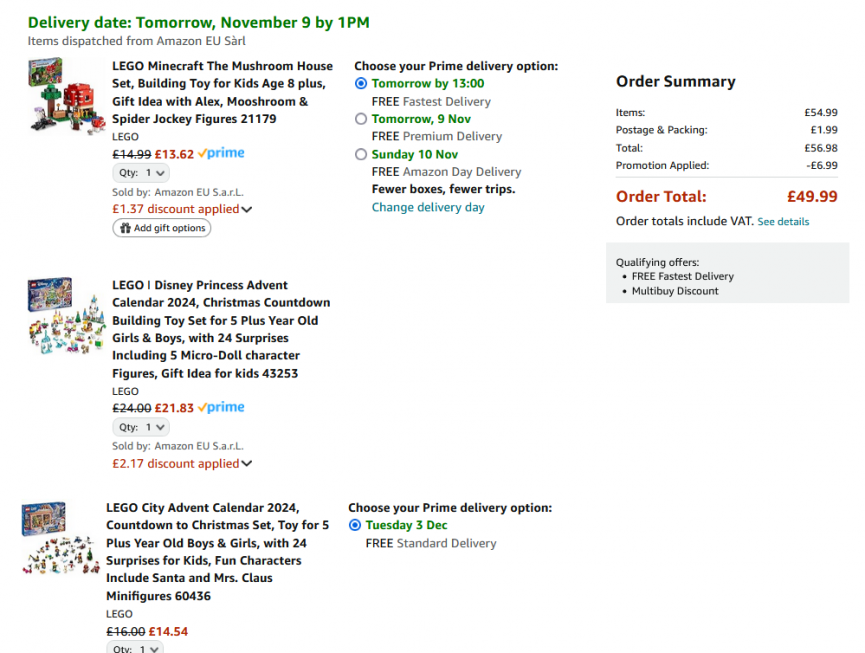Image resolution: width=865 pixels, height=653 pixels.
Task: Expand the £2.17 discount applied details
Action: click(246, 464)
